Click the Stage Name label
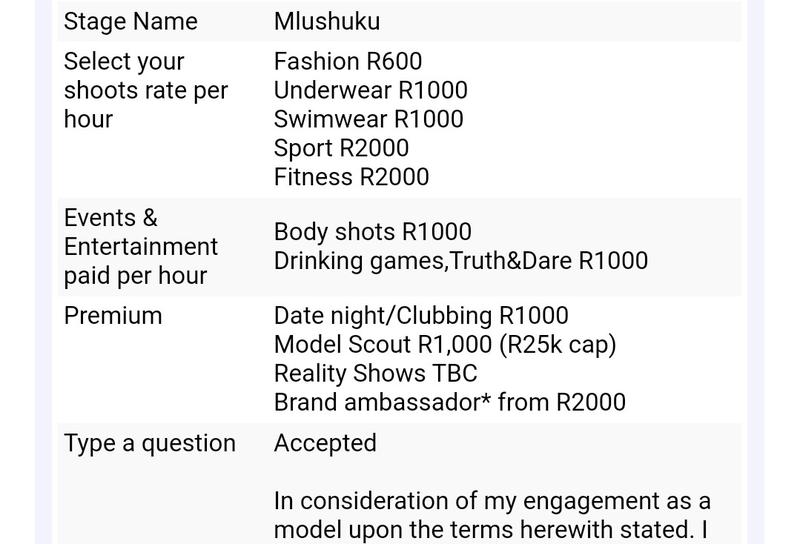This screenshot has width=800, height=544. tap(131, 21)
